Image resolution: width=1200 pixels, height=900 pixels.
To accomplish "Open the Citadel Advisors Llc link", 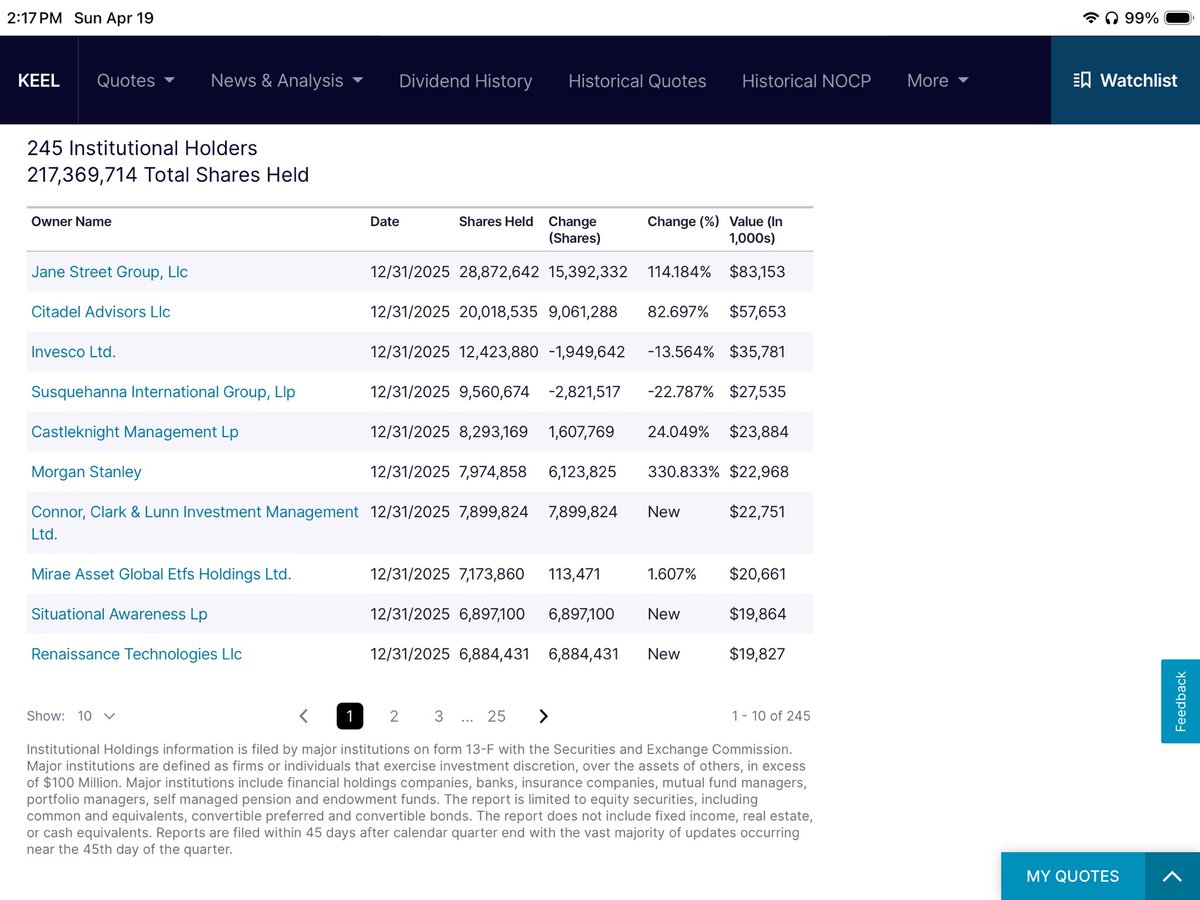I will pyautogui.click(x=101, y=312).
